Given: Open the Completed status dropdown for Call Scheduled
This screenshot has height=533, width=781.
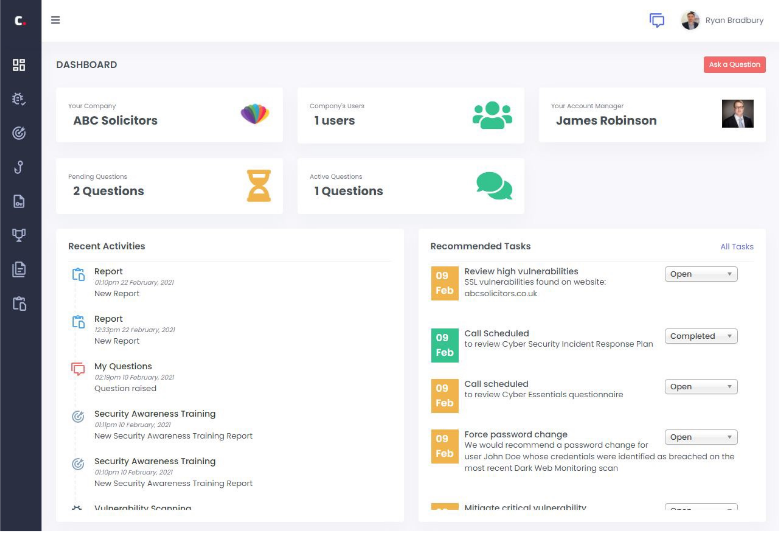Looking at the screenshot, I should point(701,336).
